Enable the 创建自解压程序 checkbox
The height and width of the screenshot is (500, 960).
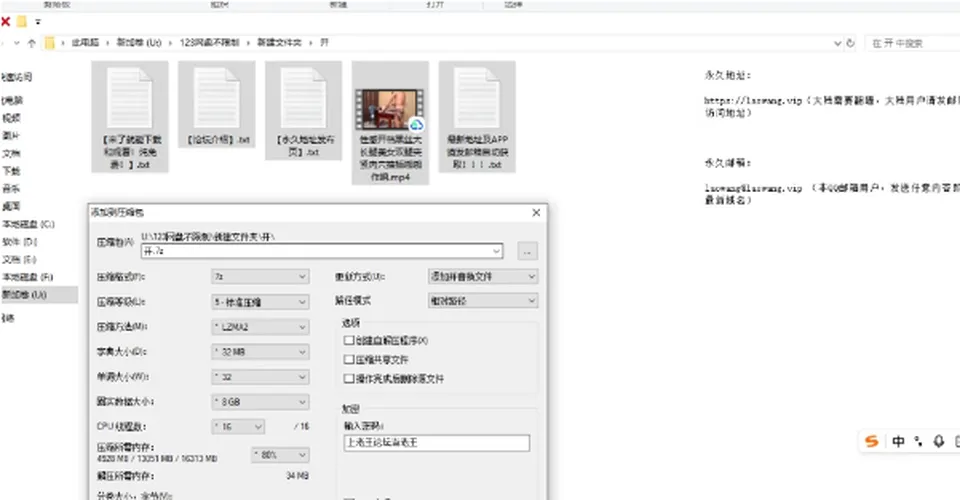349,340
